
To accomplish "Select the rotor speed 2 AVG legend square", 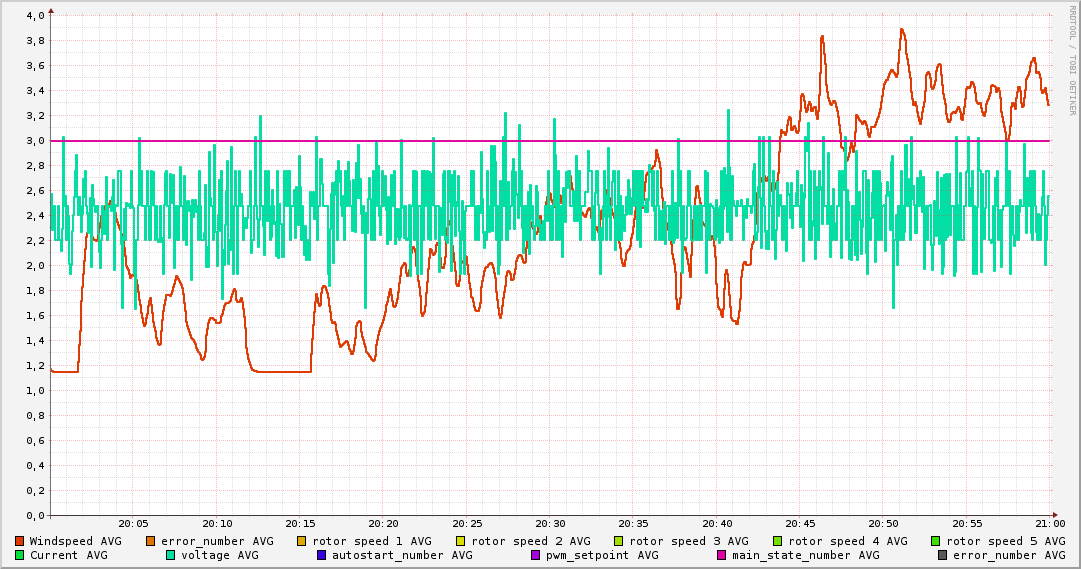I will [x=461, y=541].
